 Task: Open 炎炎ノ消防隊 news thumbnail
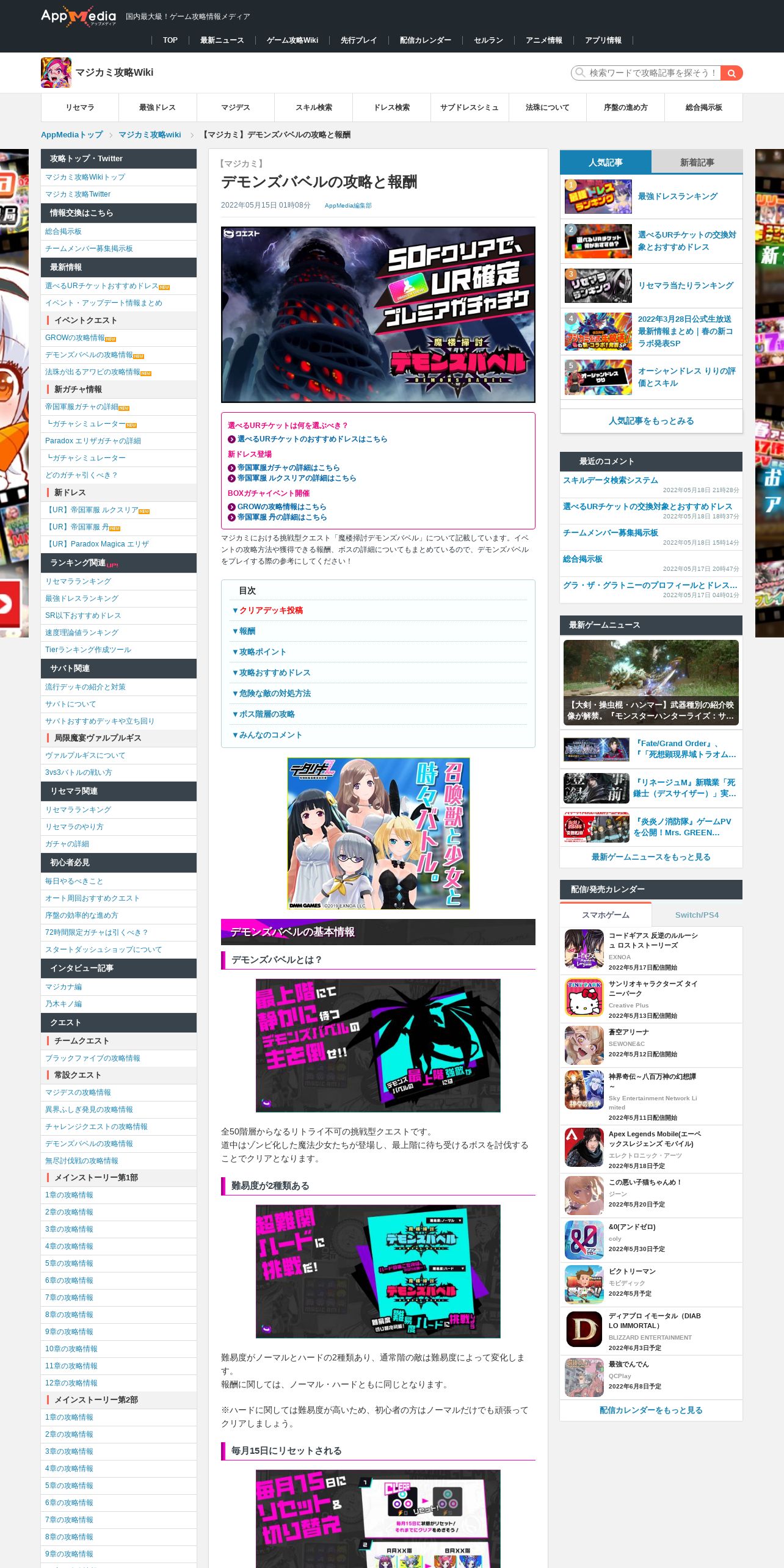[x=597, y=827]
